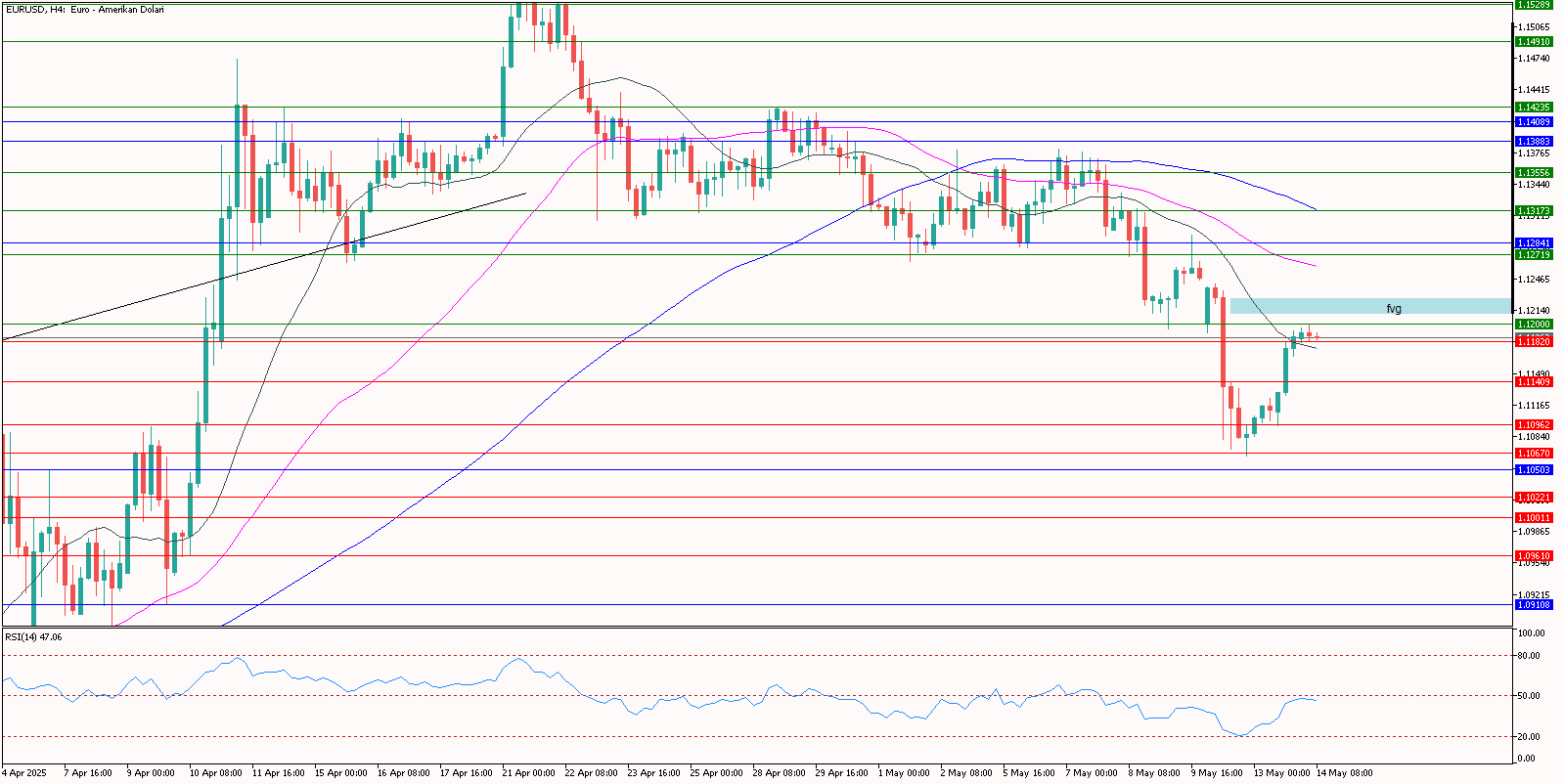The image size is (1564, 784).
Task: Click the 13 May 00:00 time axis label
Action: (1281, 773)
